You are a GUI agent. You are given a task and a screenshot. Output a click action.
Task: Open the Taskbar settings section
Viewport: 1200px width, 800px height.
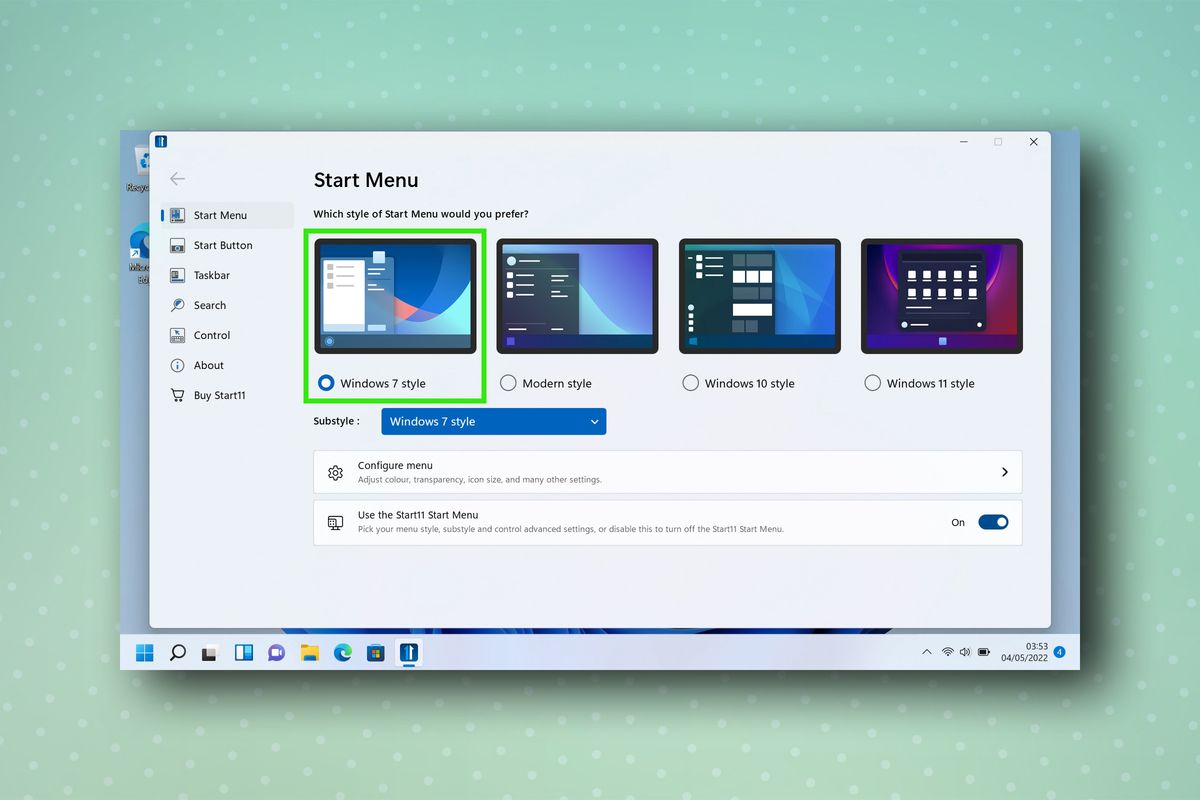pyautogui.click(x=210, y=275)
